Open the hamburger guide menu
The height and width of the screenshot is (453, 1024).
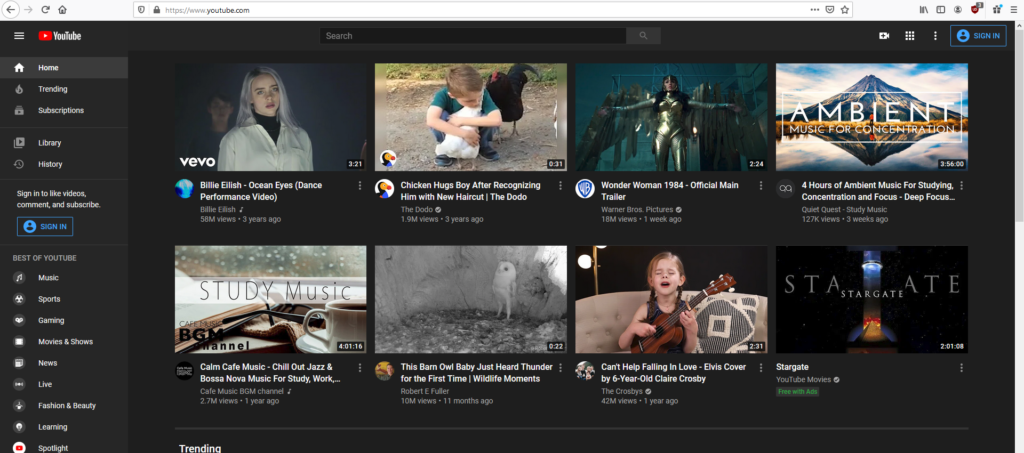pyautogui.click(x=19, y=36)
